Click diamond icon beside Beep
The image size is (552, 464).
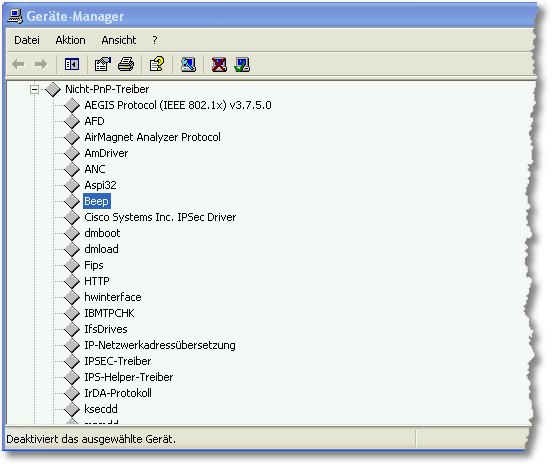72,201
